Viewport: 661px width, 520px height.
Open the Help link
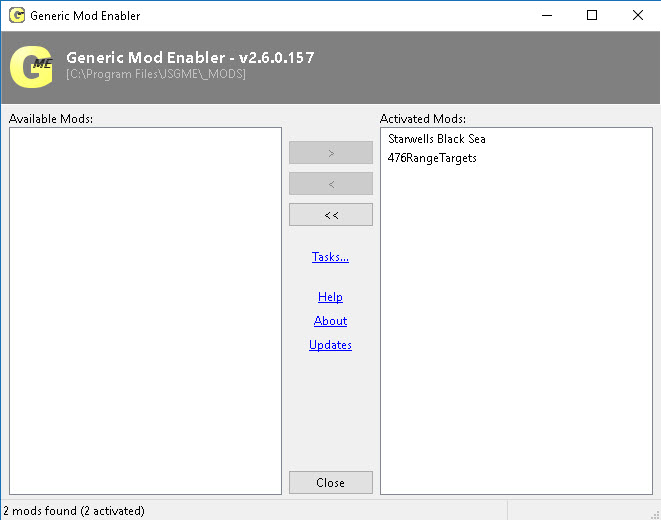[x=330, y=297]
